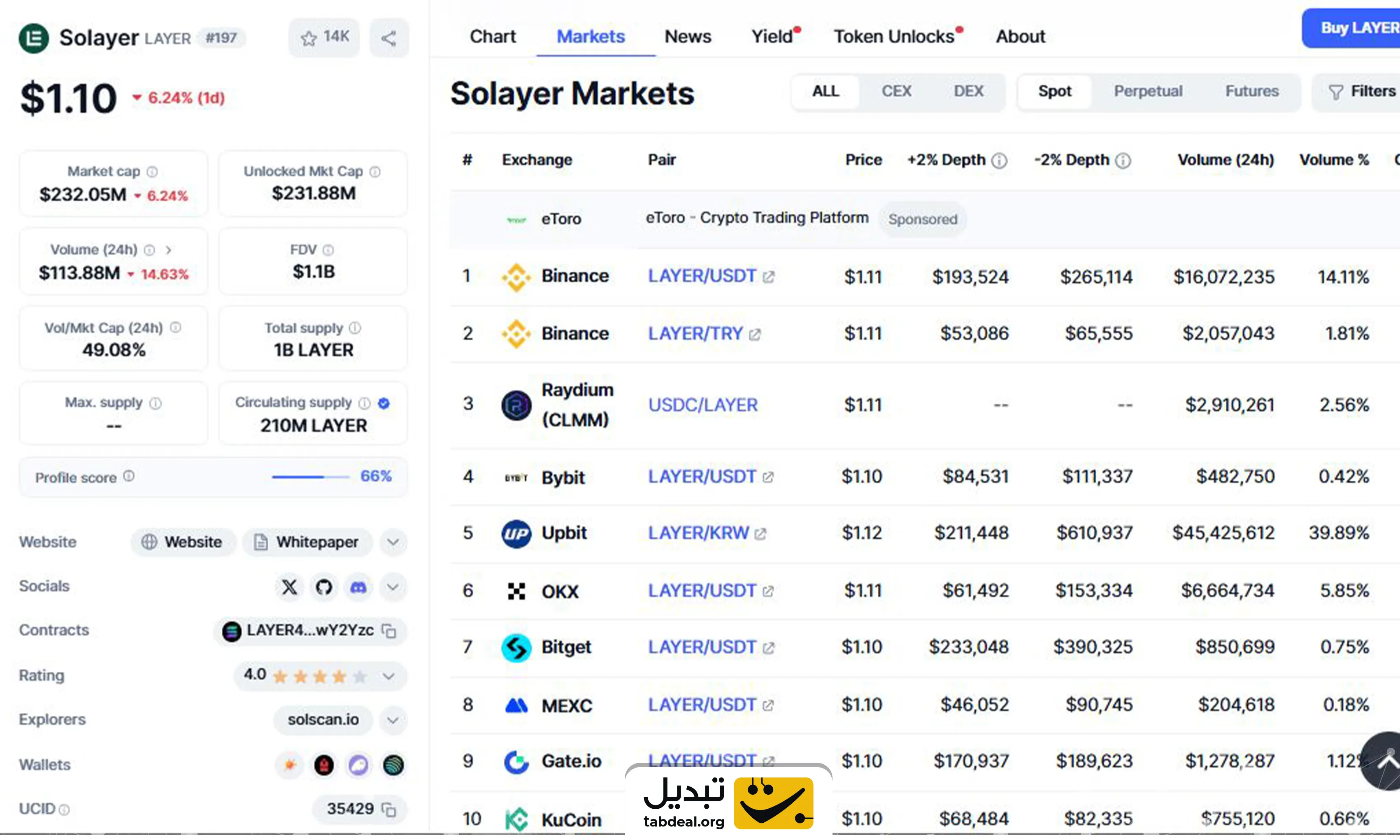Select the ALL exchange type filter
The image size is (1400, 840).
[826, 91]
